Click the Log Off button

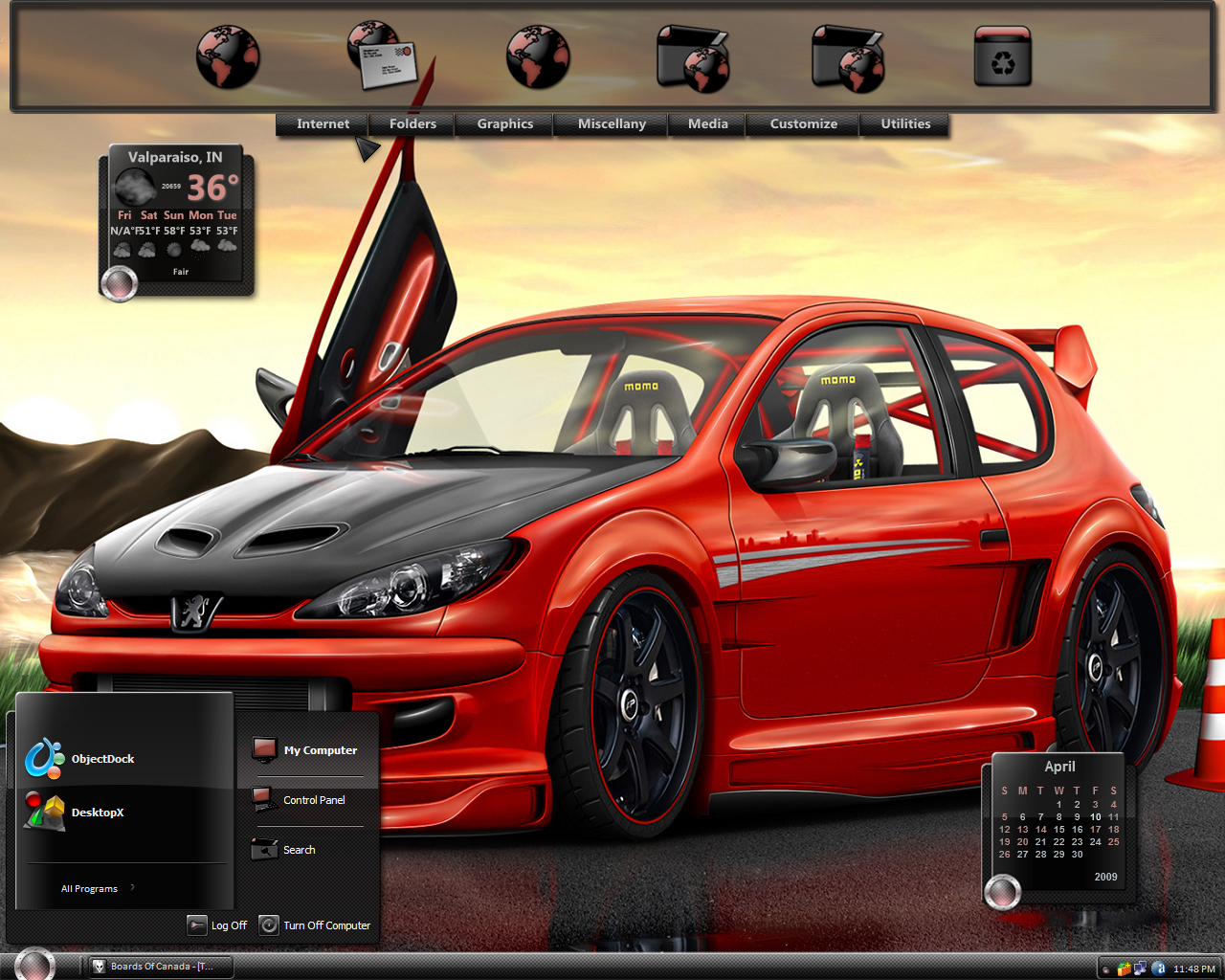217,925
